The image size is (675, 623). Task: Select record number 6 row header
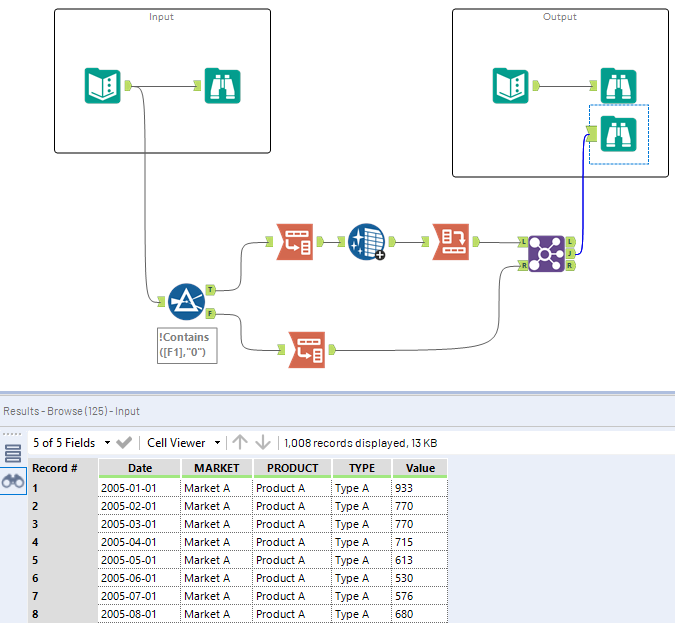click(63, 578)
